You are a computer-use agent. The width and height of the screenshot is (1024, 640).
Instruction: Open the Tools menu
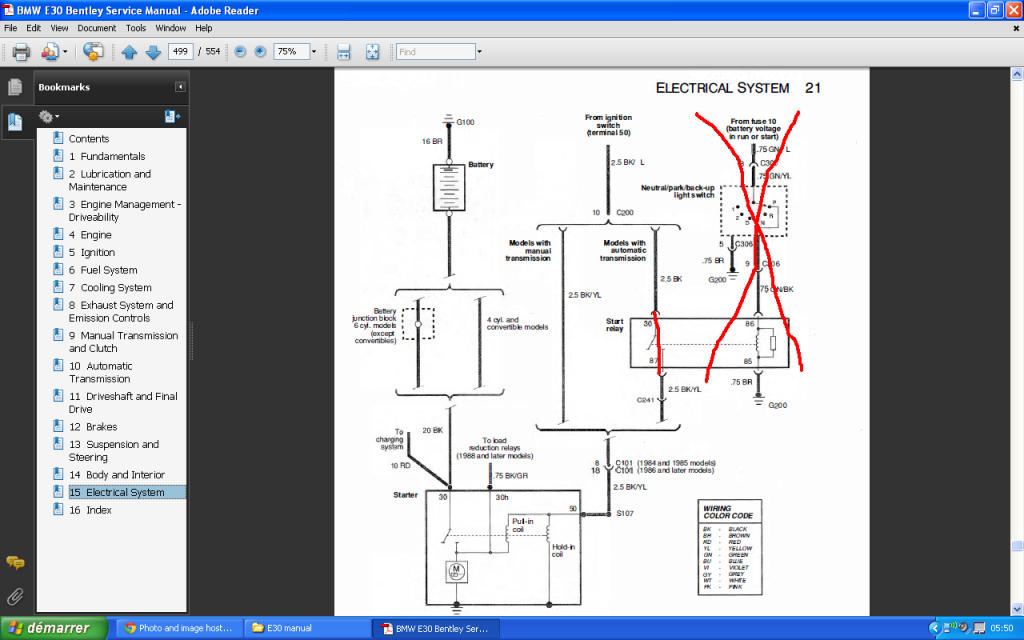(136, 28)
